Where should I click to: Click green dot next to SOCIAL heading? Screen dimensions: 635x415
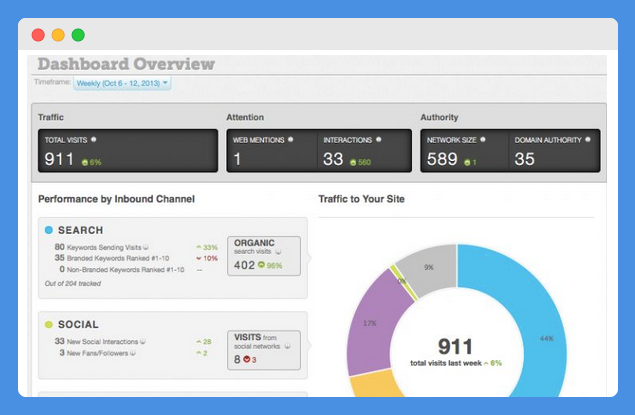(49, 324)
